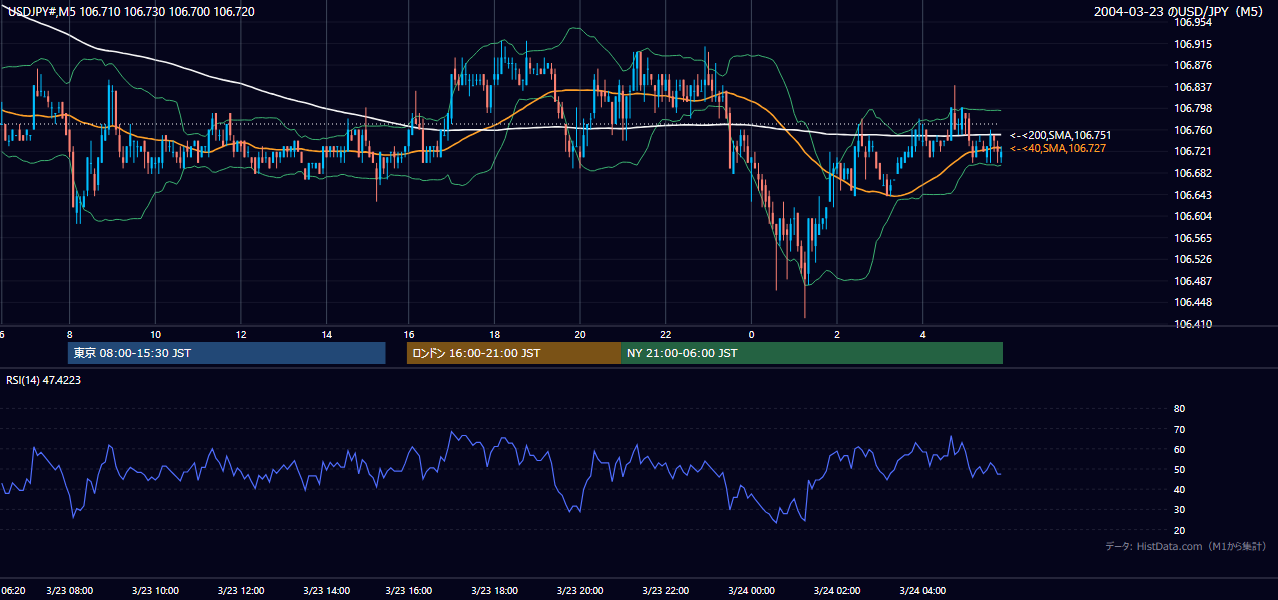This screenshot has width=1278, height=600.
Task: Click the RSI(14) 47.4223 indicator label
Action: pyautogui.click(x=44, y=380)
